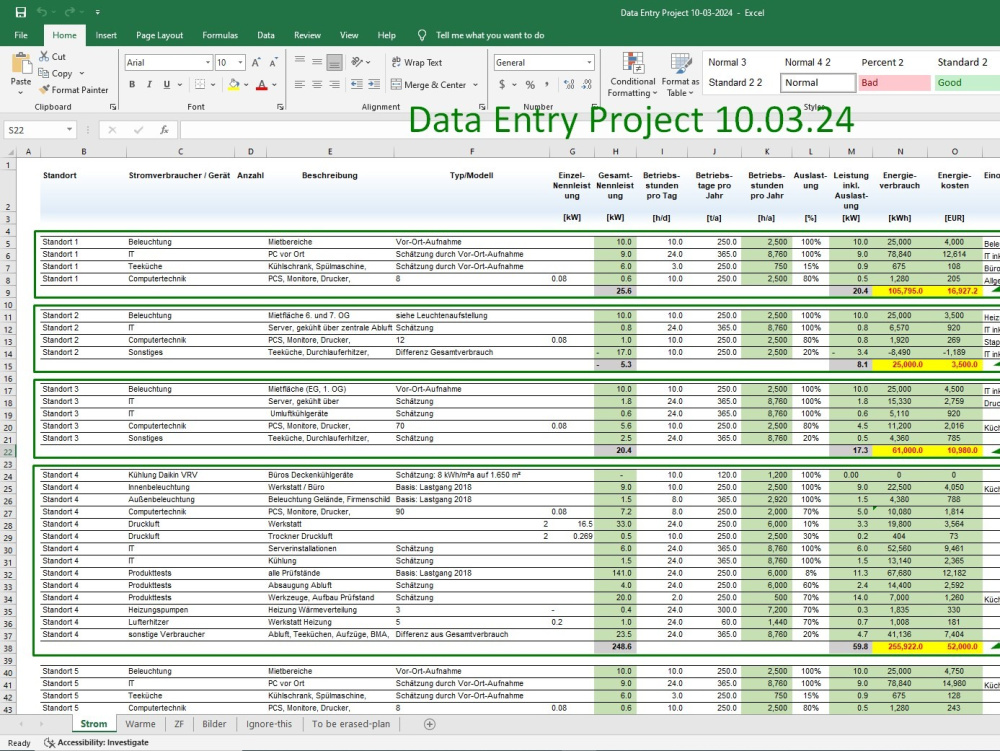Image resolution: width=1000 pixels, height=751 pixels.
Task: Switch to the Data ribbon tab
Action: (266, 35)
